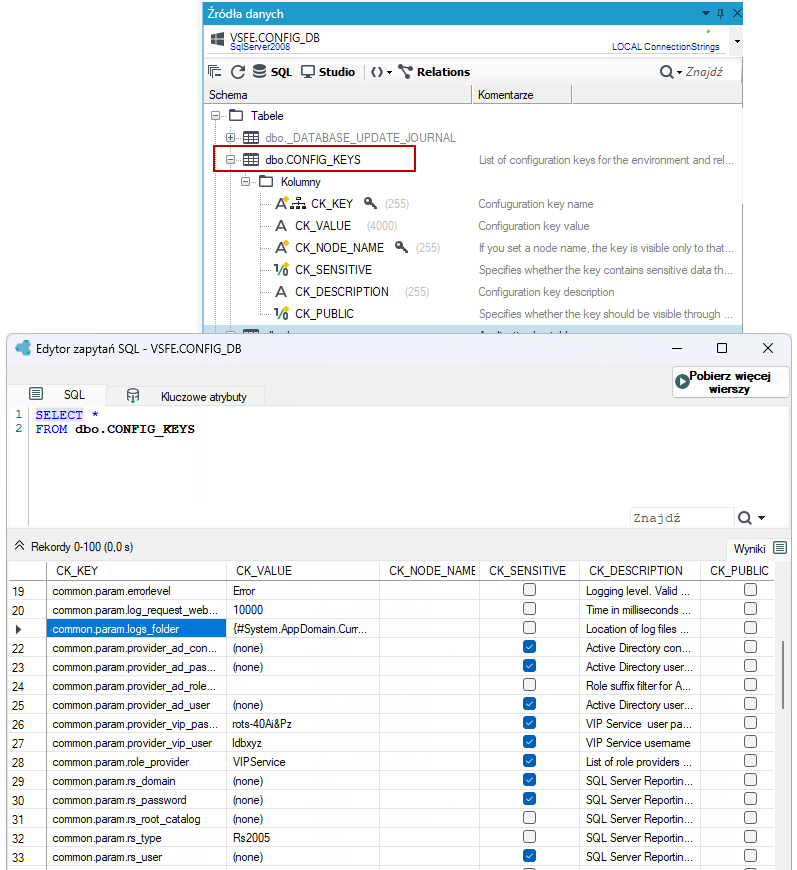The height and width of the screenshot is (870, 797).
Task: Collapse the Rekordy results section
Action: point(19,546)
